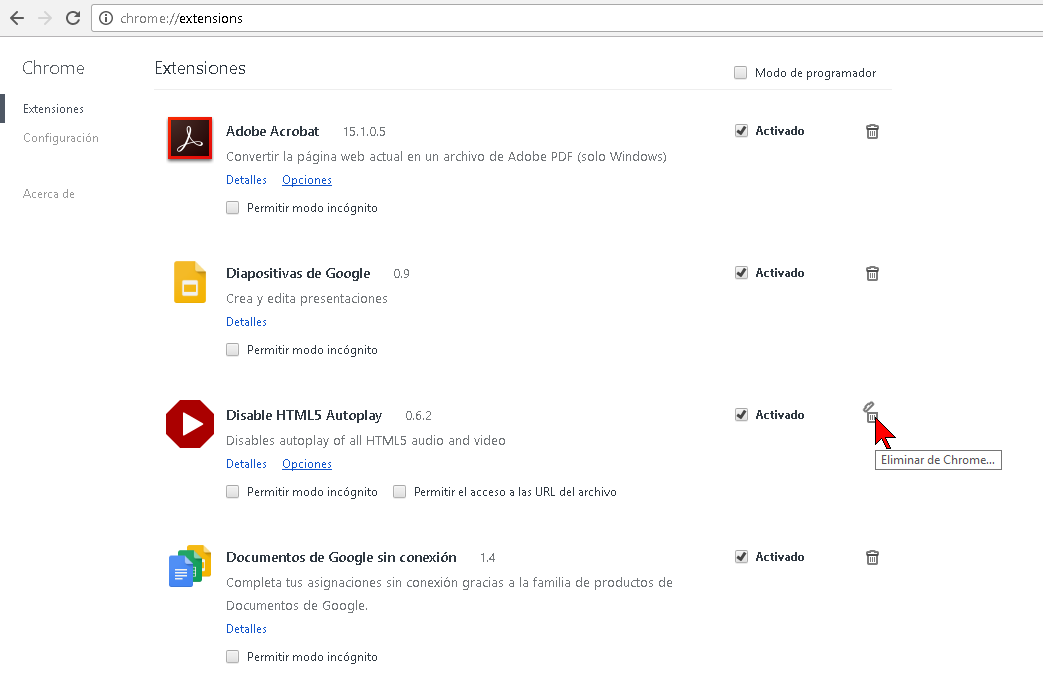Allow incognito mode for Adobe Acrobat
1043x697 pixels.
(x=232, y=208)
